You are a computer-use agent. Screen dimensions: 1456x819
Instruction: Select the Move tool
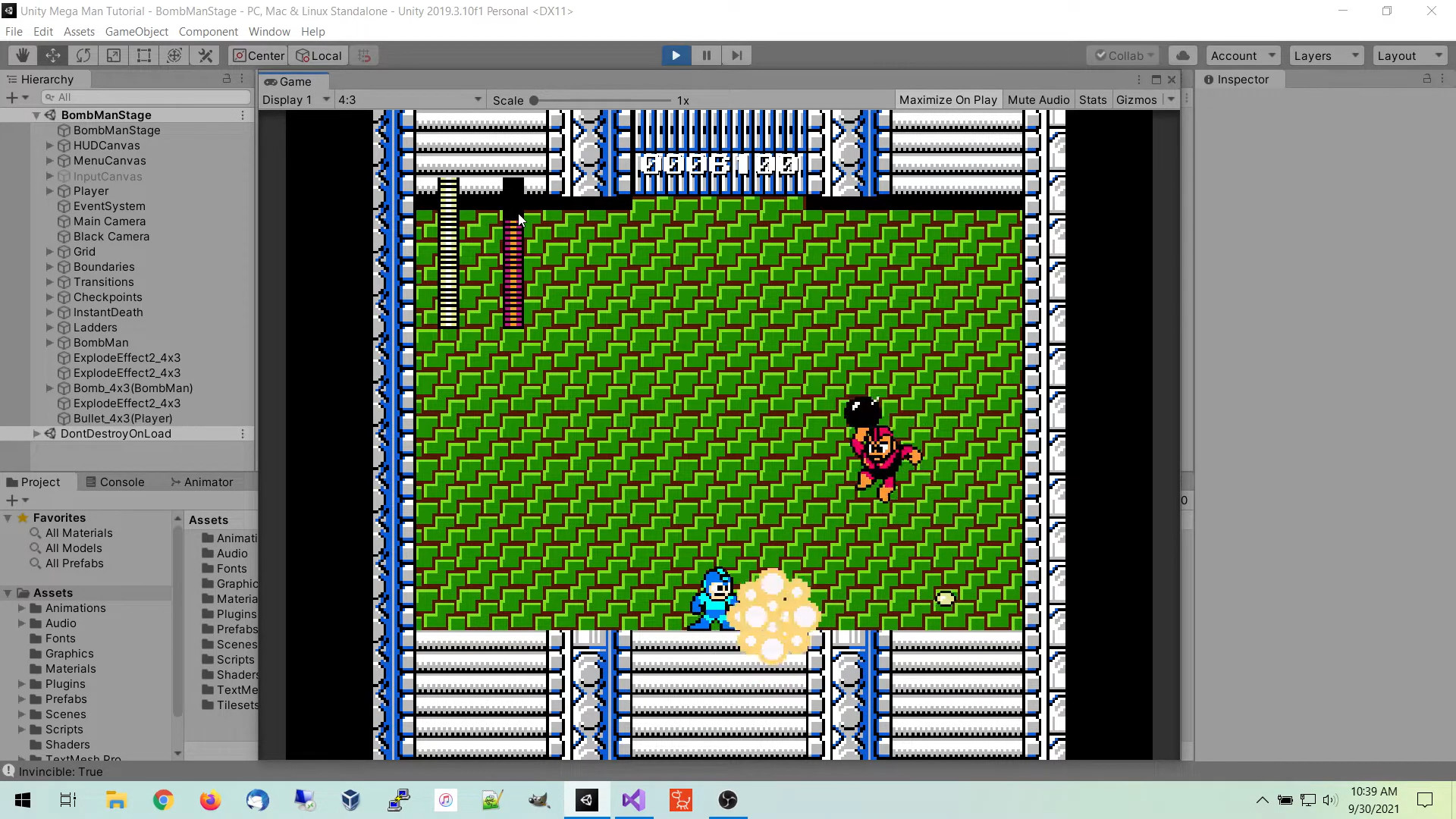point(53,55)
